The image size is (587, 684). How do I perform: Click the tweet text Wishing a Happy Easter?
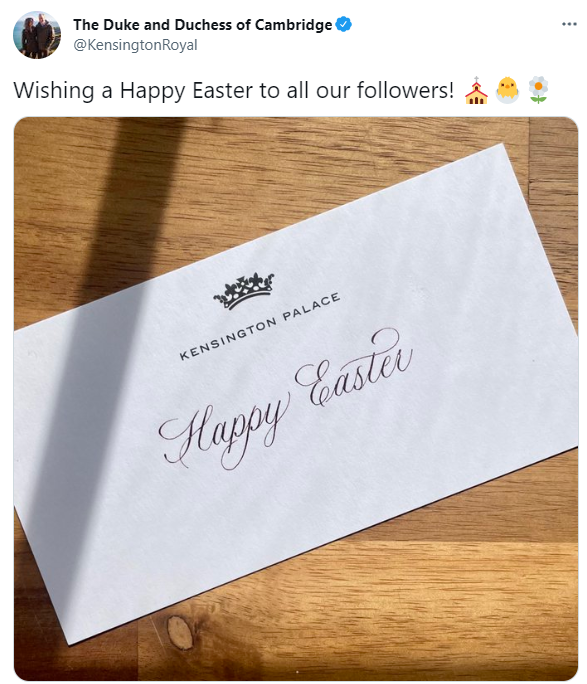tap(233, 91)
